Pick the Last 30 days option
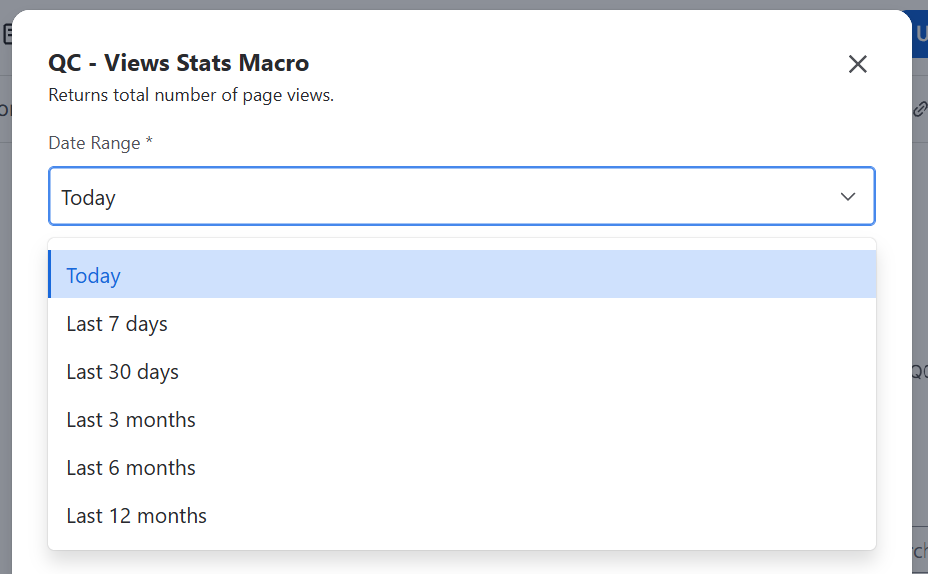Viewport: 928px width, 574px height. tap(462, 372)
